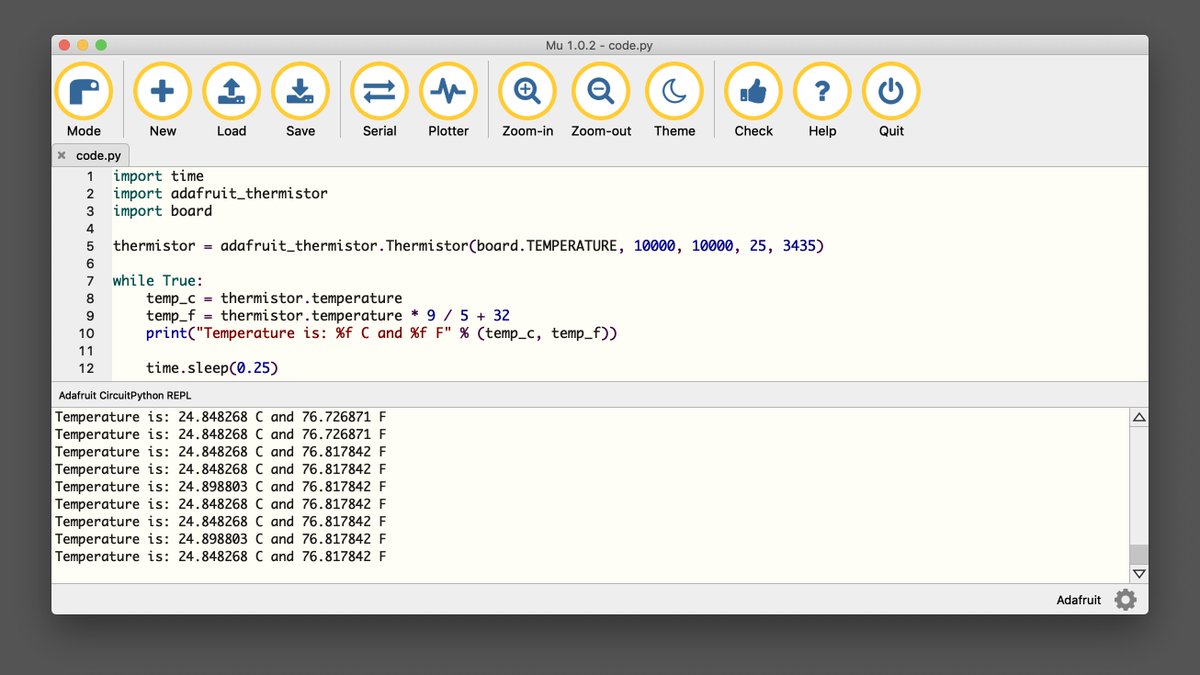This screenshot has width=1200, height=675.
Task: Click the print statement line
Action: pyautogui.click(x=382, y=333)
